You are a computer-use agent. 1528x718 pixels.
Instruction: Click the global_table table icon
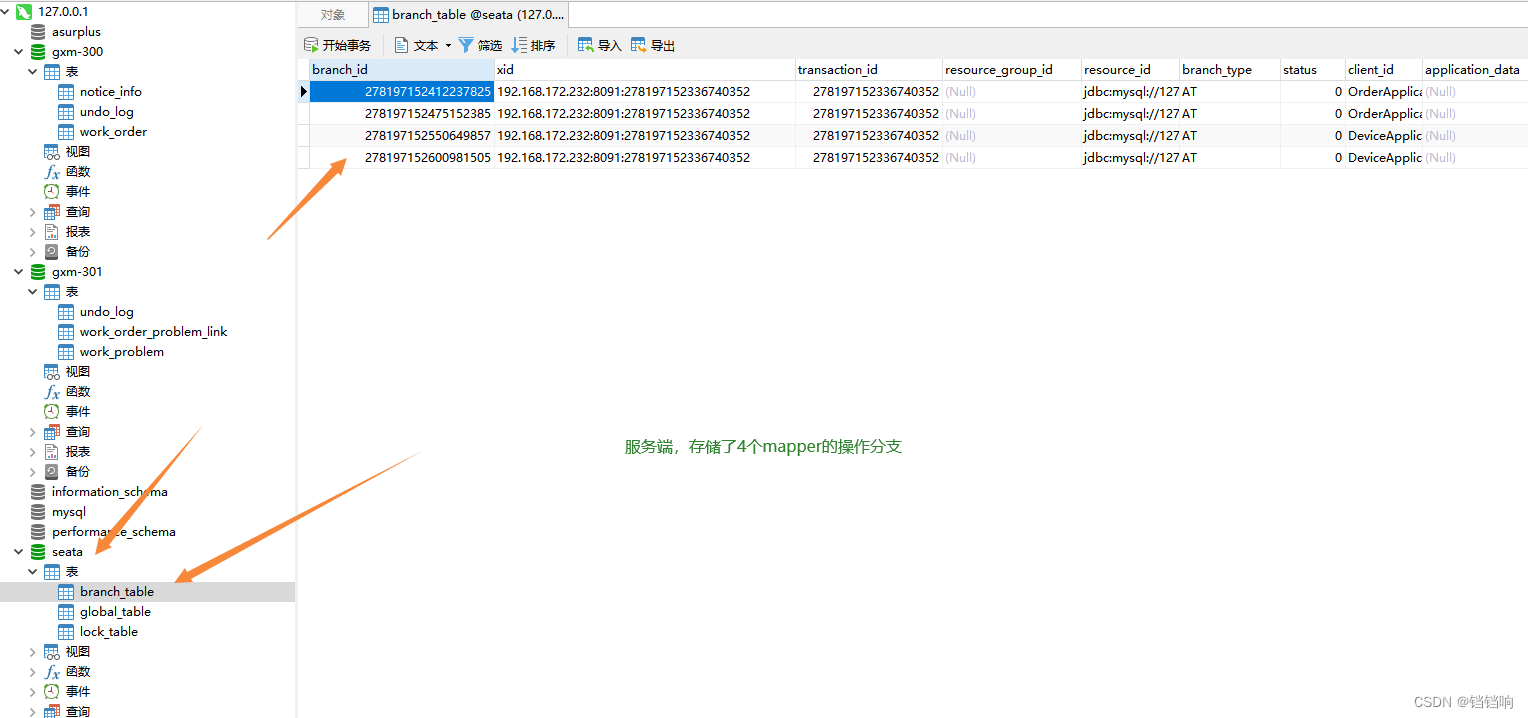(66, 612)
